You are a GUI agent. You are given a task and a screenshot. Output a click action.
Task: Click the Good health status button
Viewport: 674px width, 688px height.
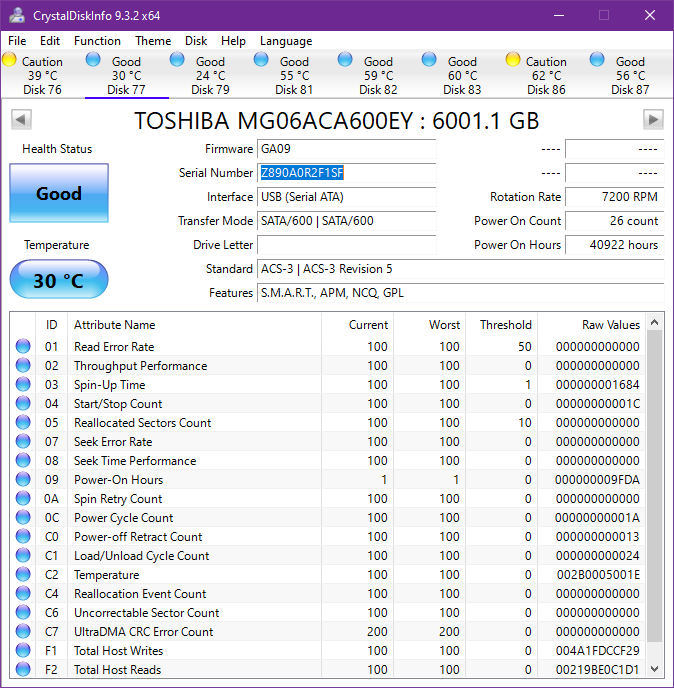[x=59, y=193]
